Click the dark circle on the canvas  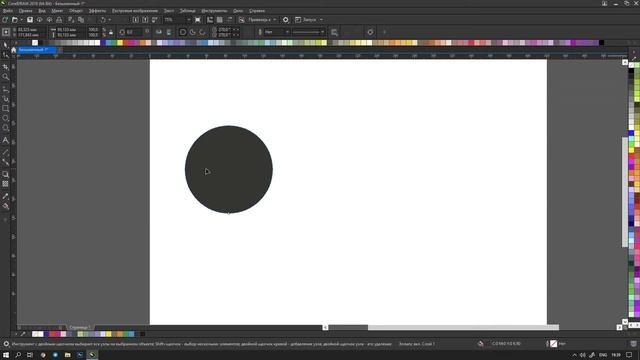pyautogui.click(x=229, y=169)
